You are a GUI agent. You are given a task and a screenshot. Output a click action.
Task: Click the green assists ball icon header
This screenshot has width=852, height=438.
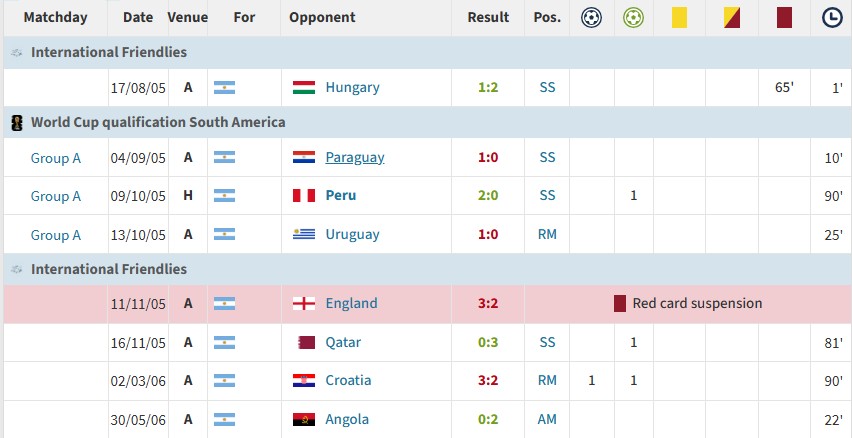coord(633,18)
